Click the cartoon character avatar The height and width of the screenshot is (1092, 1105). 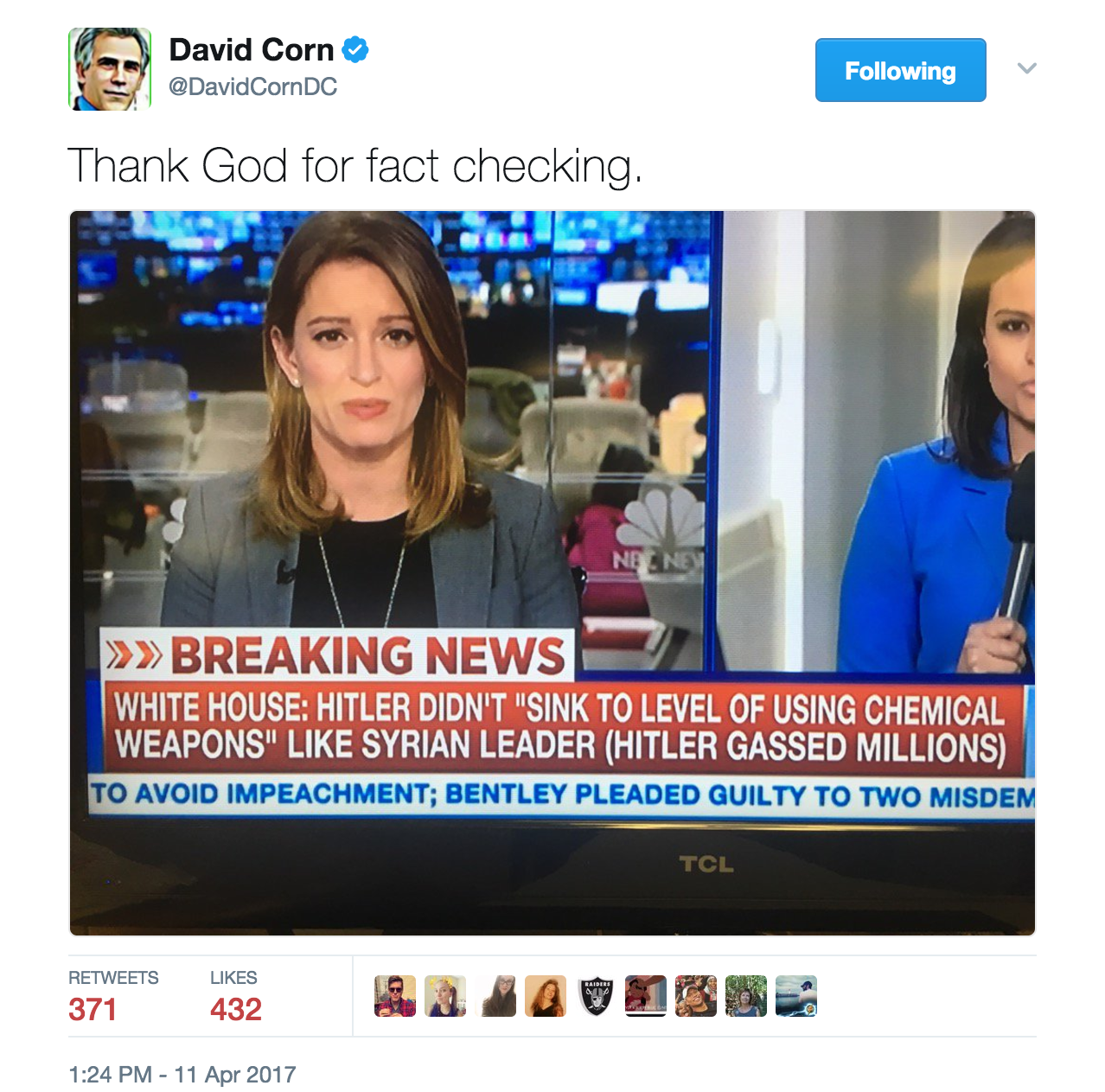click(x=646, y=996)
